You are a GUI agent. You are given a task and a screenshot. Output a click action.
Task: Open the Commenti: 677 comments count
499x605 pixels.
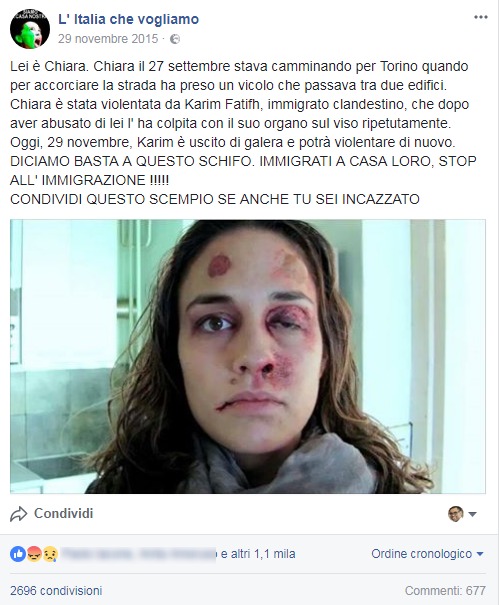(x=445, y=591)
